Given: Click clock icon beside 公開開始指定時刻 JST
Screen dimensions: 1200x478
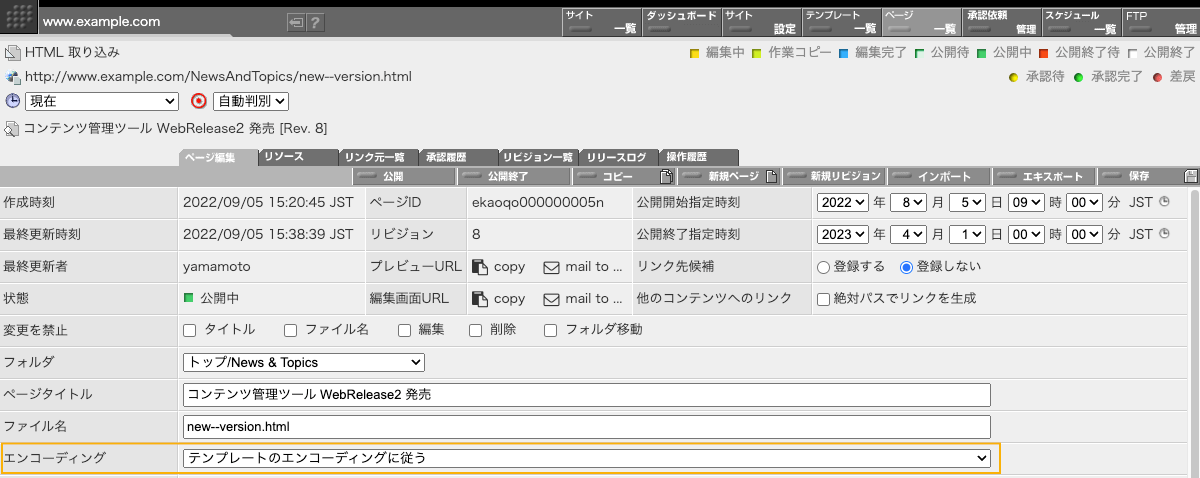Looking at the screenshot, I should 1163,202.
